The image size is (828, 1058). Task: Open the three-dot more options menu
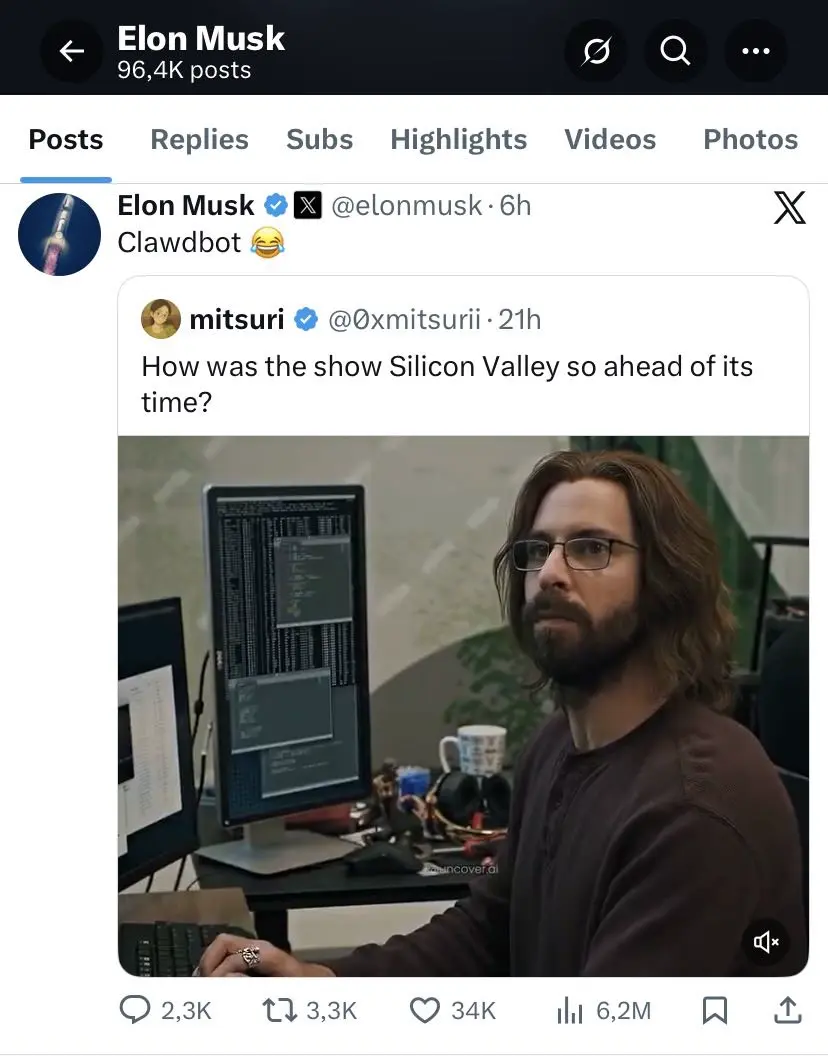pyautogui.click(x=755, y=51)
